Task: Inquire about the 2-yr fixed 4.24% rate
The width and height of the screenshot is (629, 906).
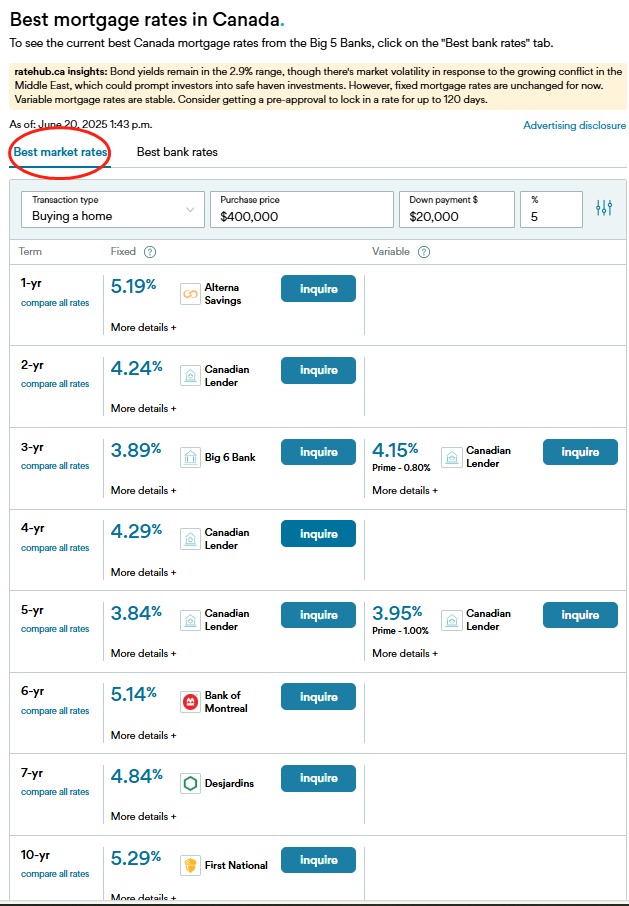Action: (x=318, y=370)
